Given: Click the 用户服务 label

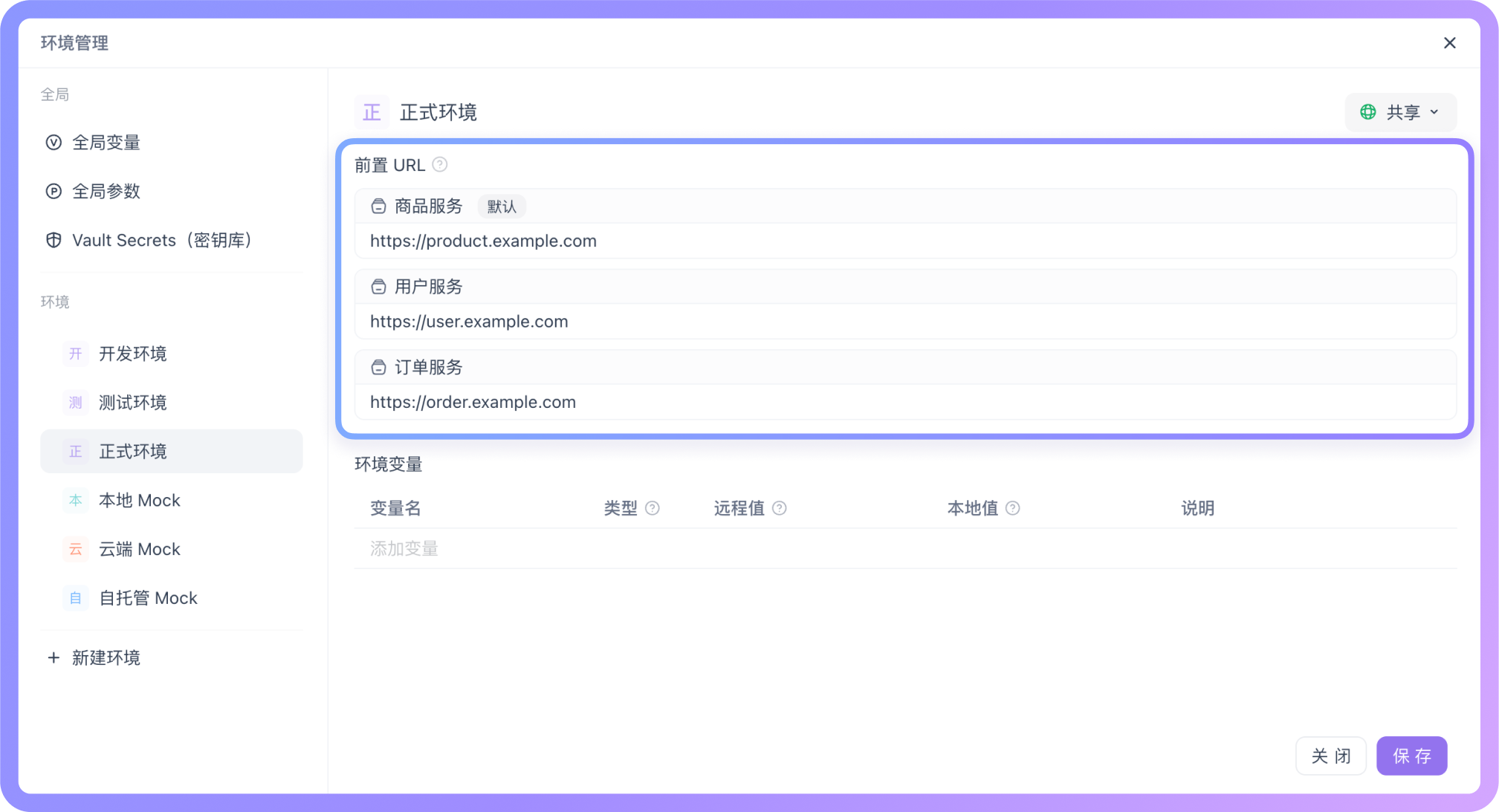Looking at the screenshot, I should click(429, 287).
